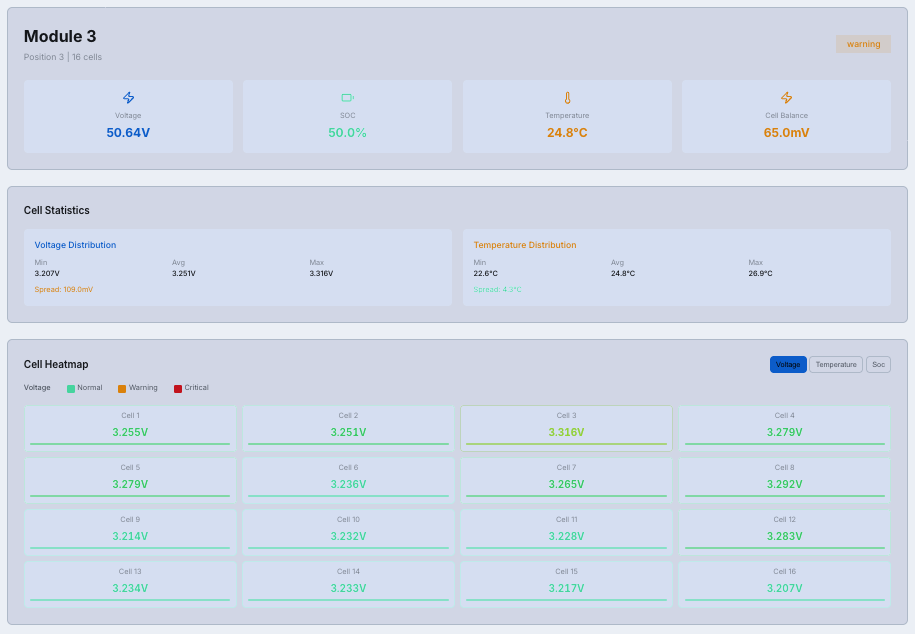The image size is (915, 634).
Task: Switch heatmap to Temperature view
Action: point(836,364)
